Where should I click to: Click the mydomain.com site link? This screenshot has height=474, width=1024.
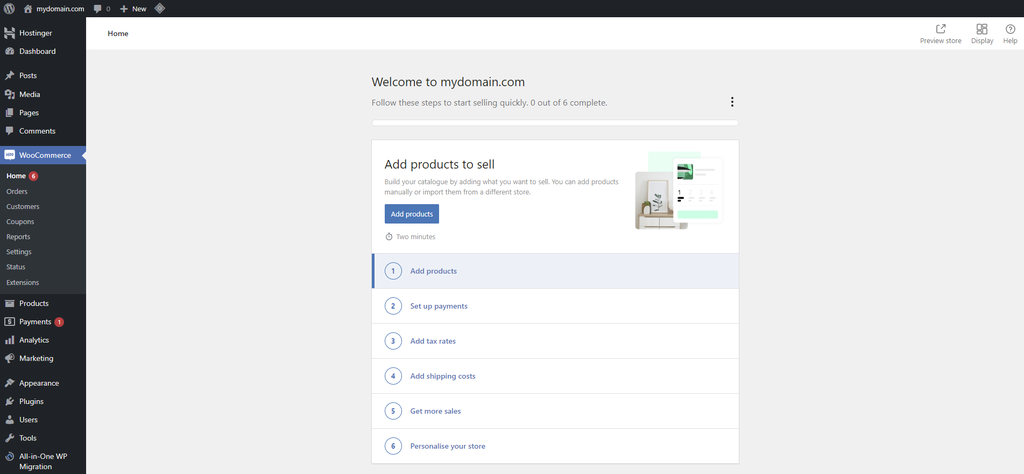click(x=61, y=8)
